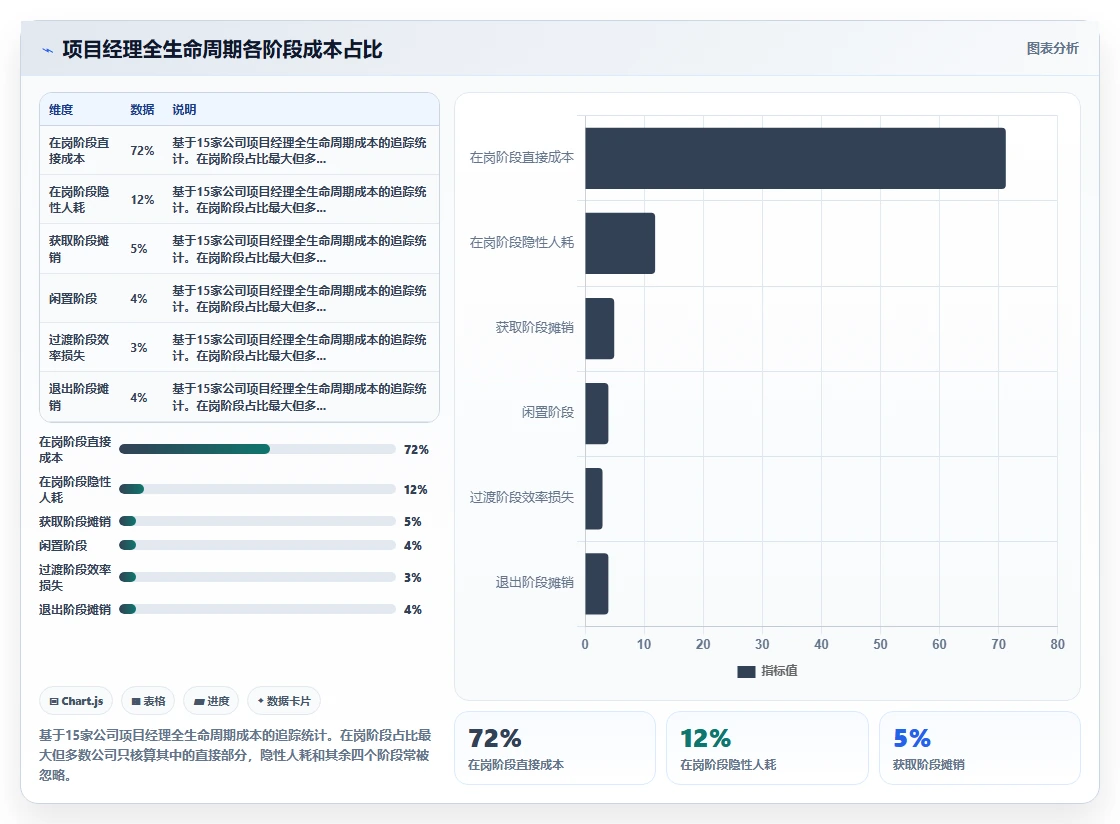Click the page title 项目经理全生命周期各阶段成本占比
This screenshot has height=824, width=1120.
(222, 50)
